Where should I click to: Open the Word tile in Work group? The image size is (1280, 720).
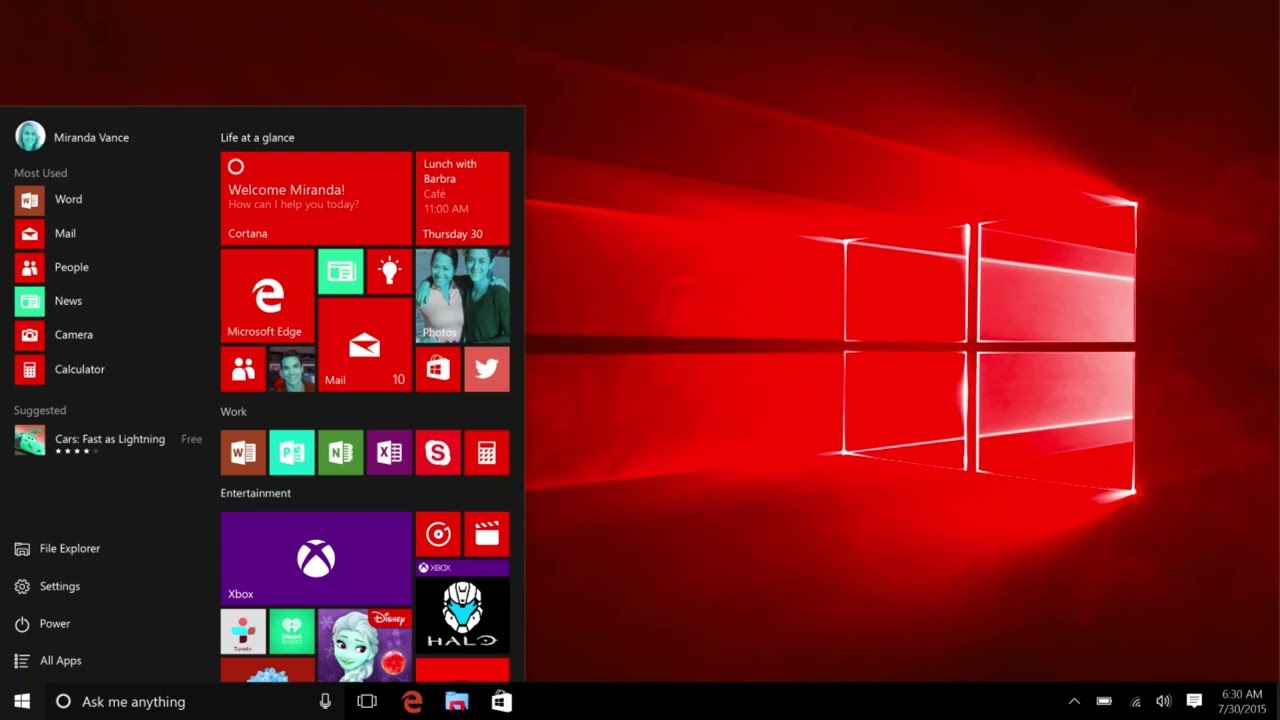[x=243, y=453]
